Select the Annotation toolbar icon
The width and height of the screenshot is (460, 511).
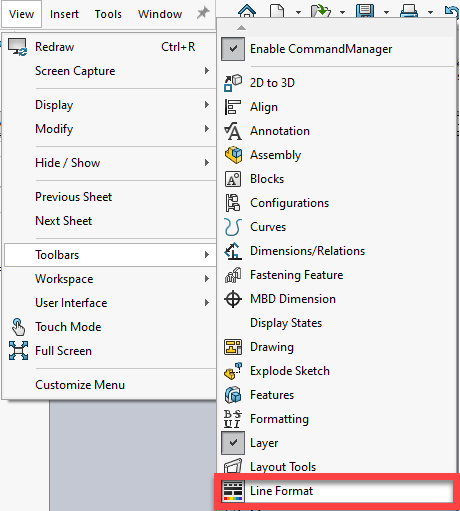coord(233,131)
